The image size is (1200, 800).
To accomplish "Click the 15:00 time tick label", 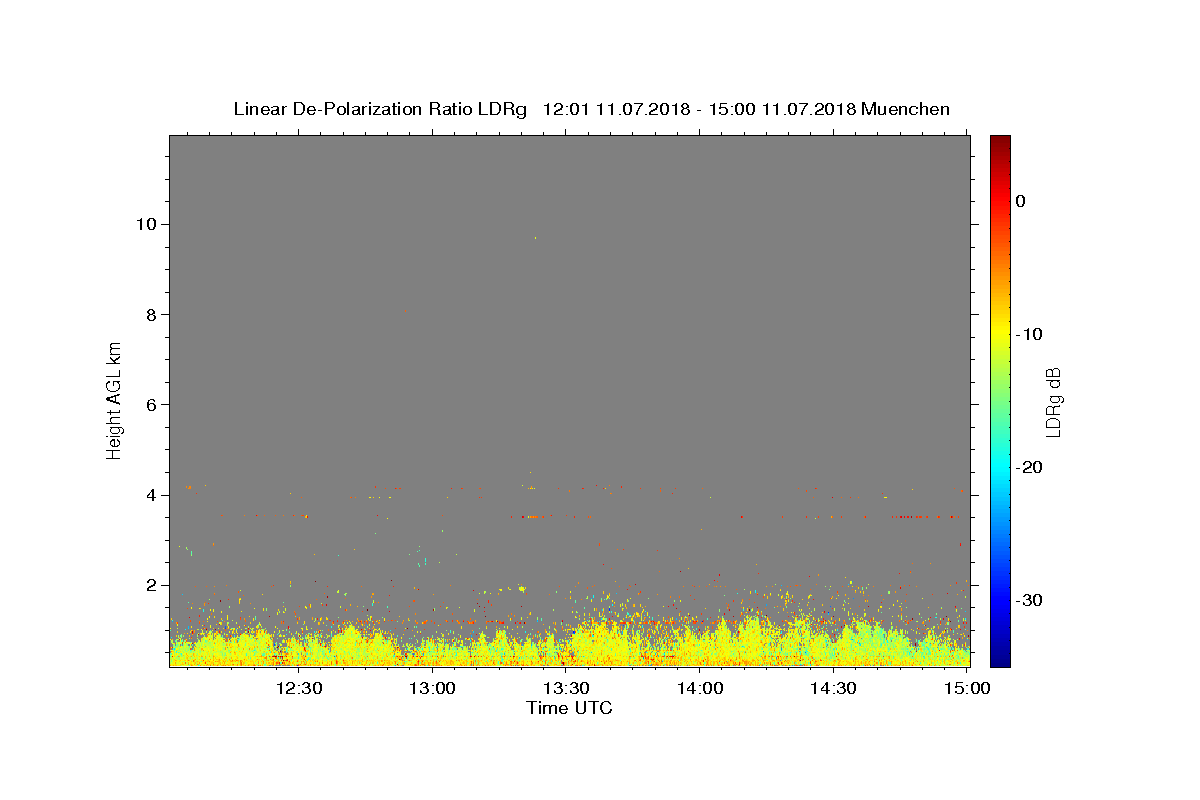I will [x=967, y=688].
